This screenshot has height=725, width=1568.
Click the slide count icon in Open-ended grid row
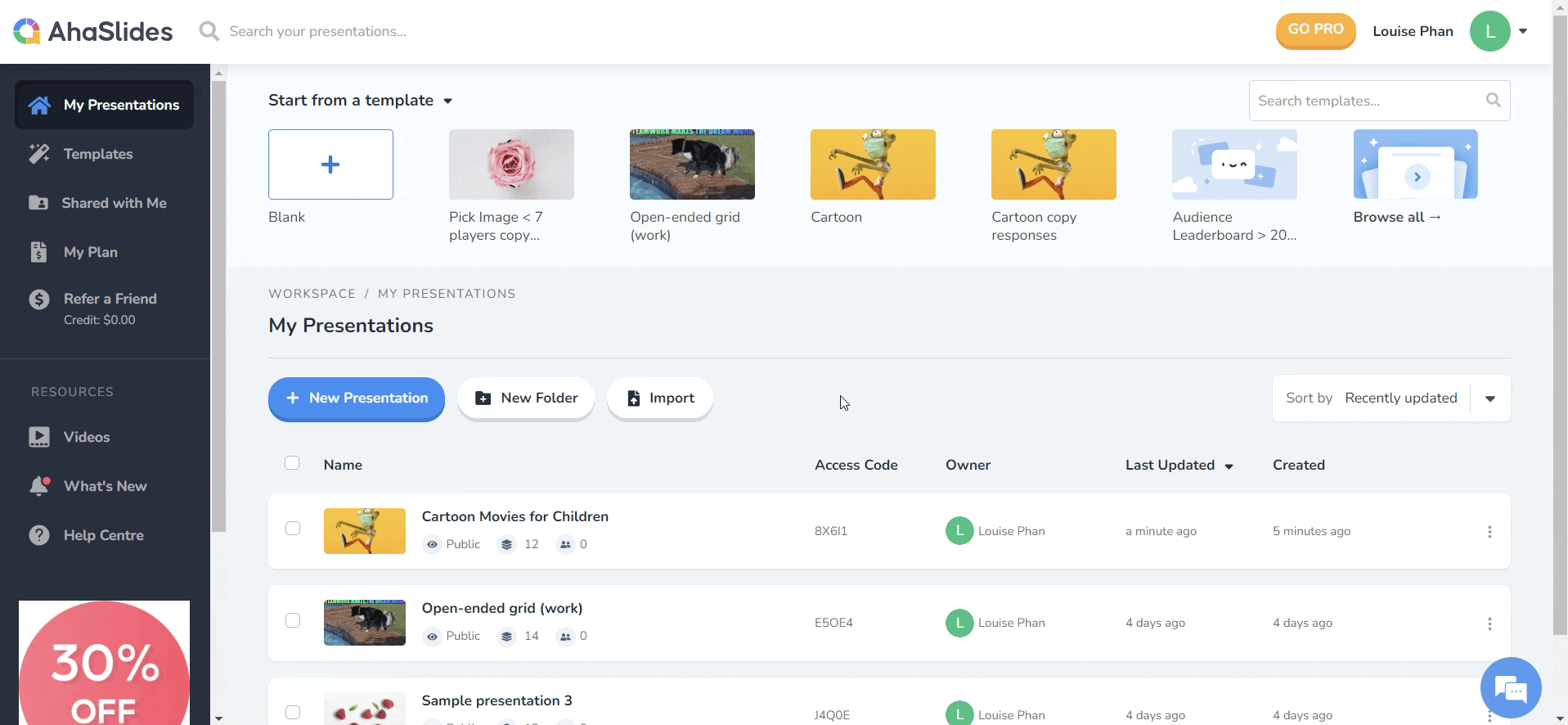point(507,636)
